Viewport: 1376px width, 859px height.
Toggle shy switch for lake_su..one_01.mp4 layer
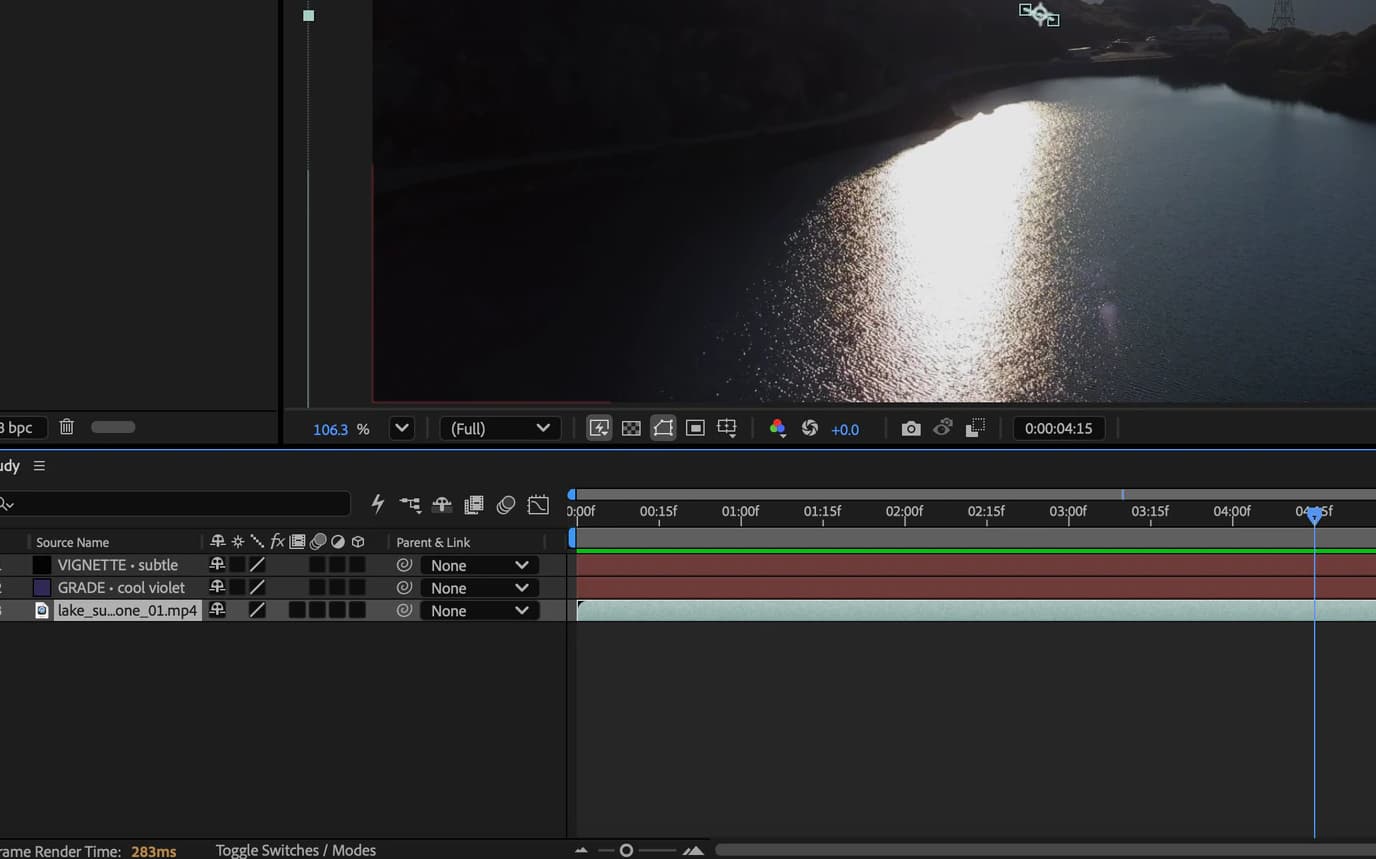click(x=217, y=610)
